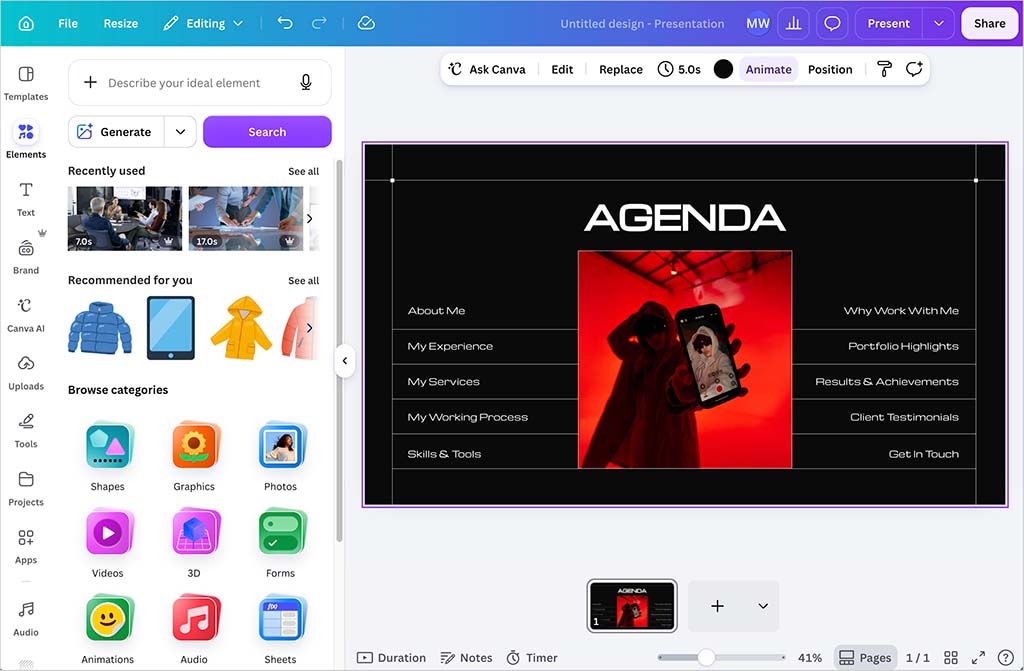Browse the Graphics category

point(194,457)
